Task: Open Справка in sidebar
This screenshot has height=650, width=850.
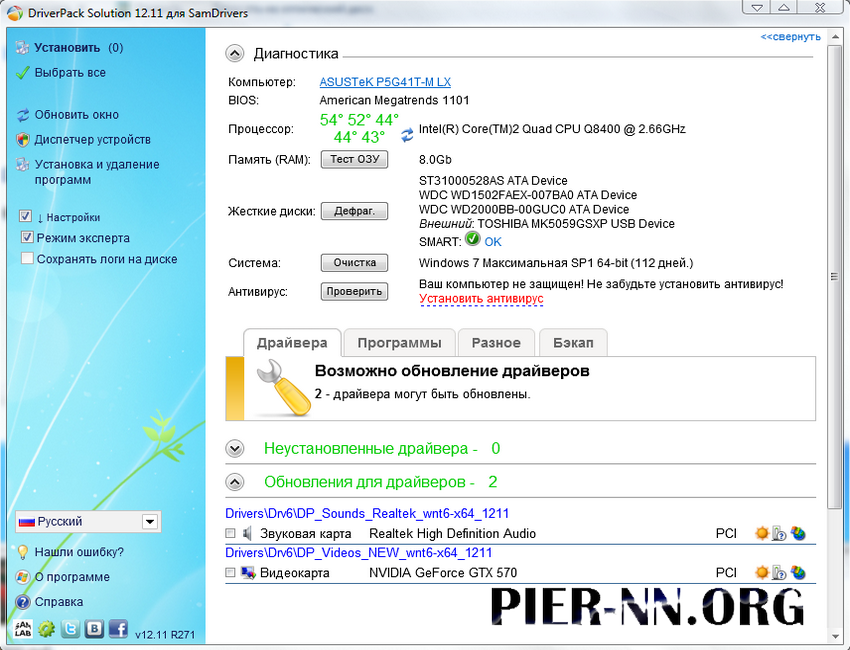Action: (59, 602)
